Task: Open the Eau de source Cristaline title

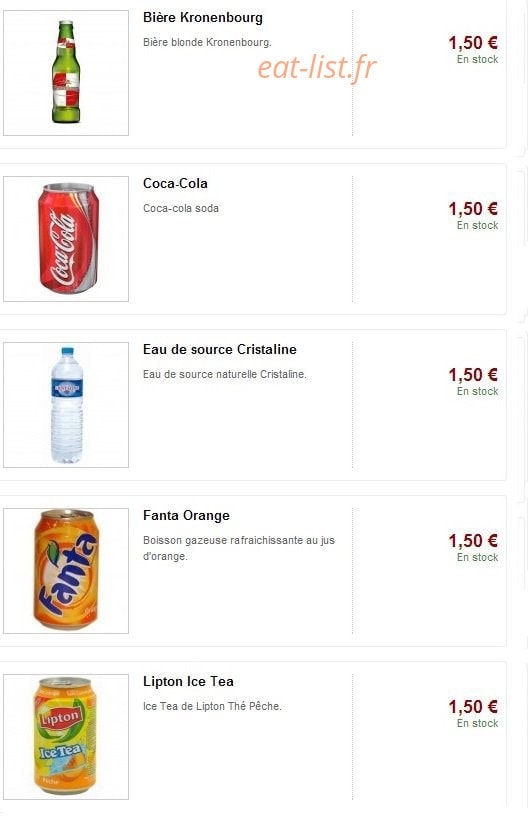Action: point(220,350)
